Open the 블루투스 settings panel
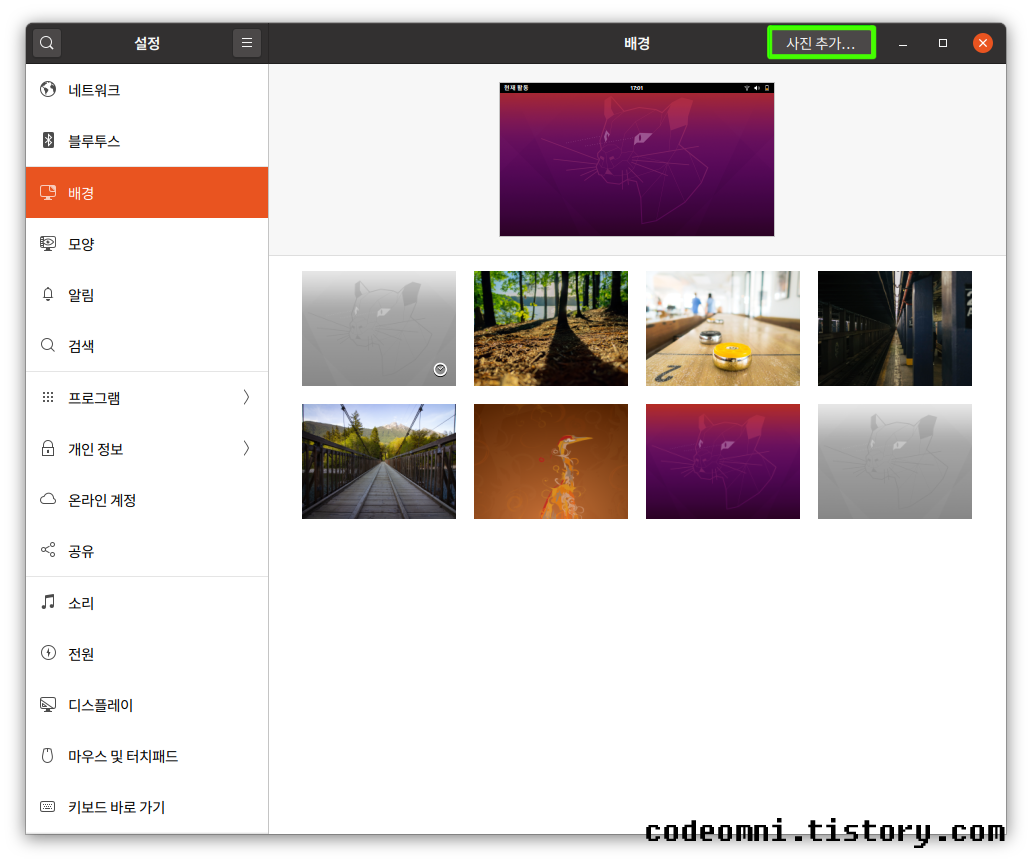 147,141
